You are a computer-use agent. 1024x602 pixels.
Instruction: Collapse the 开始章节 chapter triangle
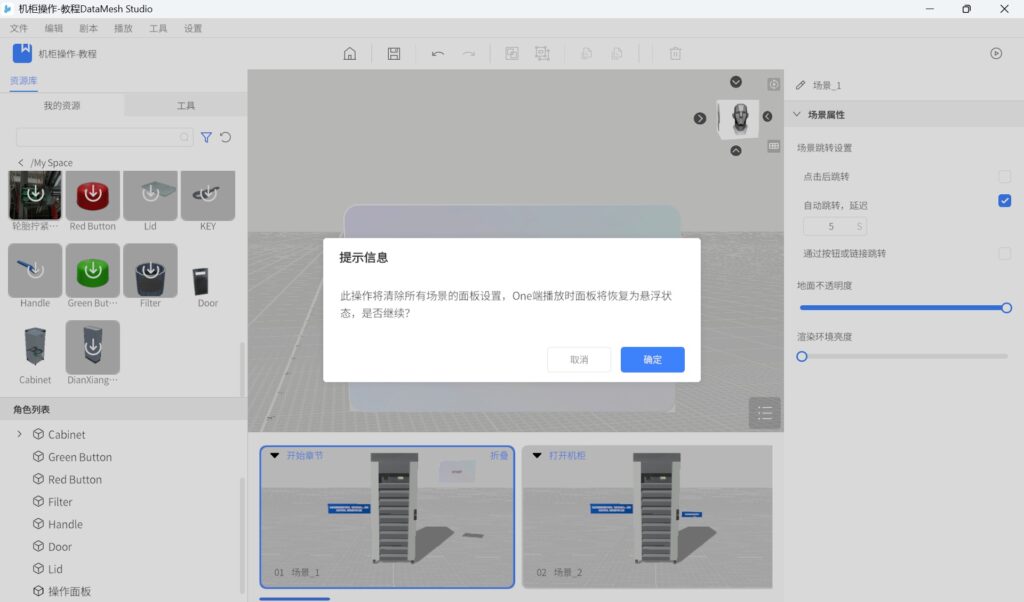pyautogui.click(x=275, y=456)
